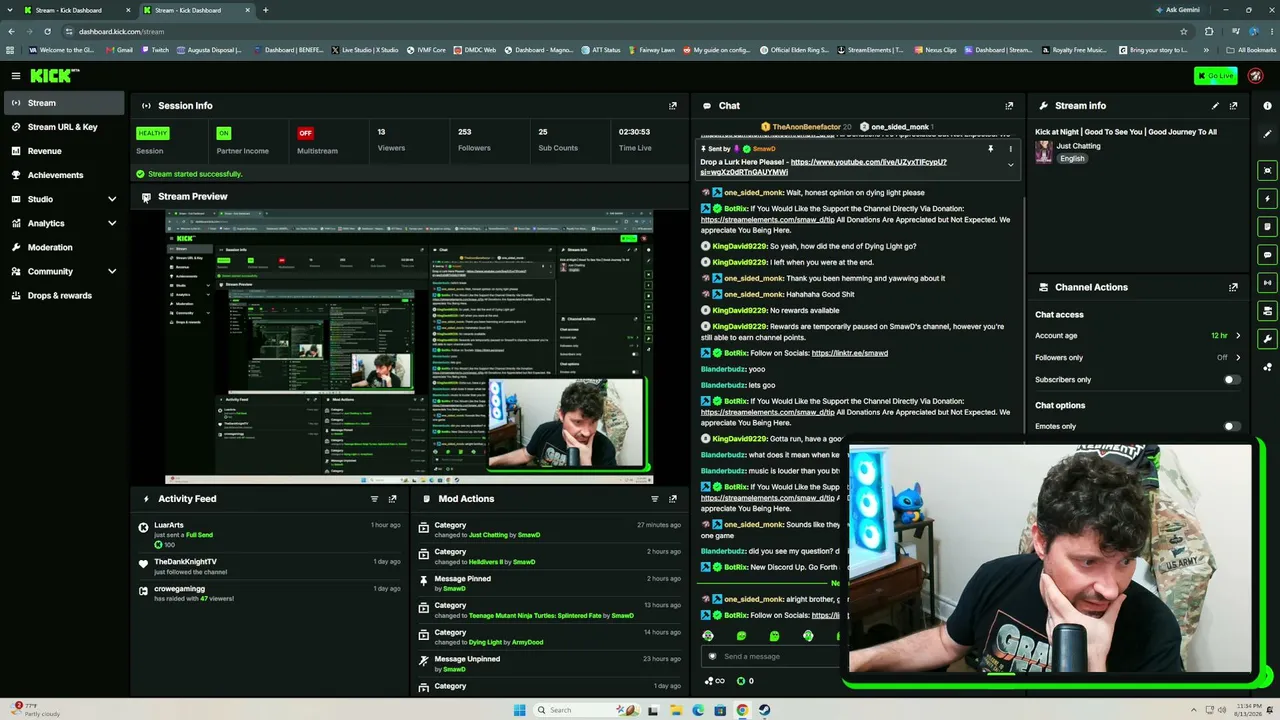
Task: Toggle the chat widget in the right sidebar
Action: click(1267, 255)
